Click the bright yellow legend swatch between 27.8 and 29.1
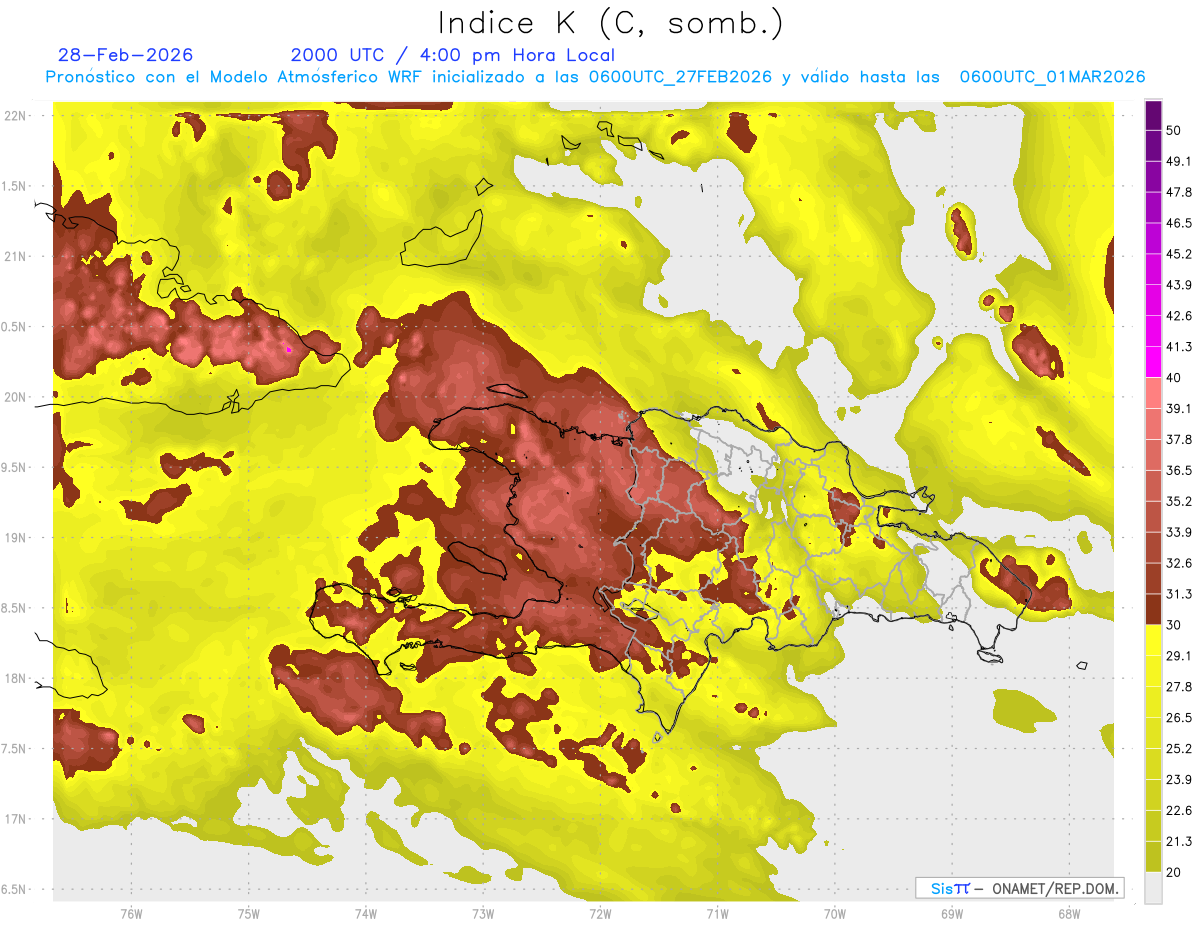The width and height of the screenshot is (1200, 927). point(1153,670)
